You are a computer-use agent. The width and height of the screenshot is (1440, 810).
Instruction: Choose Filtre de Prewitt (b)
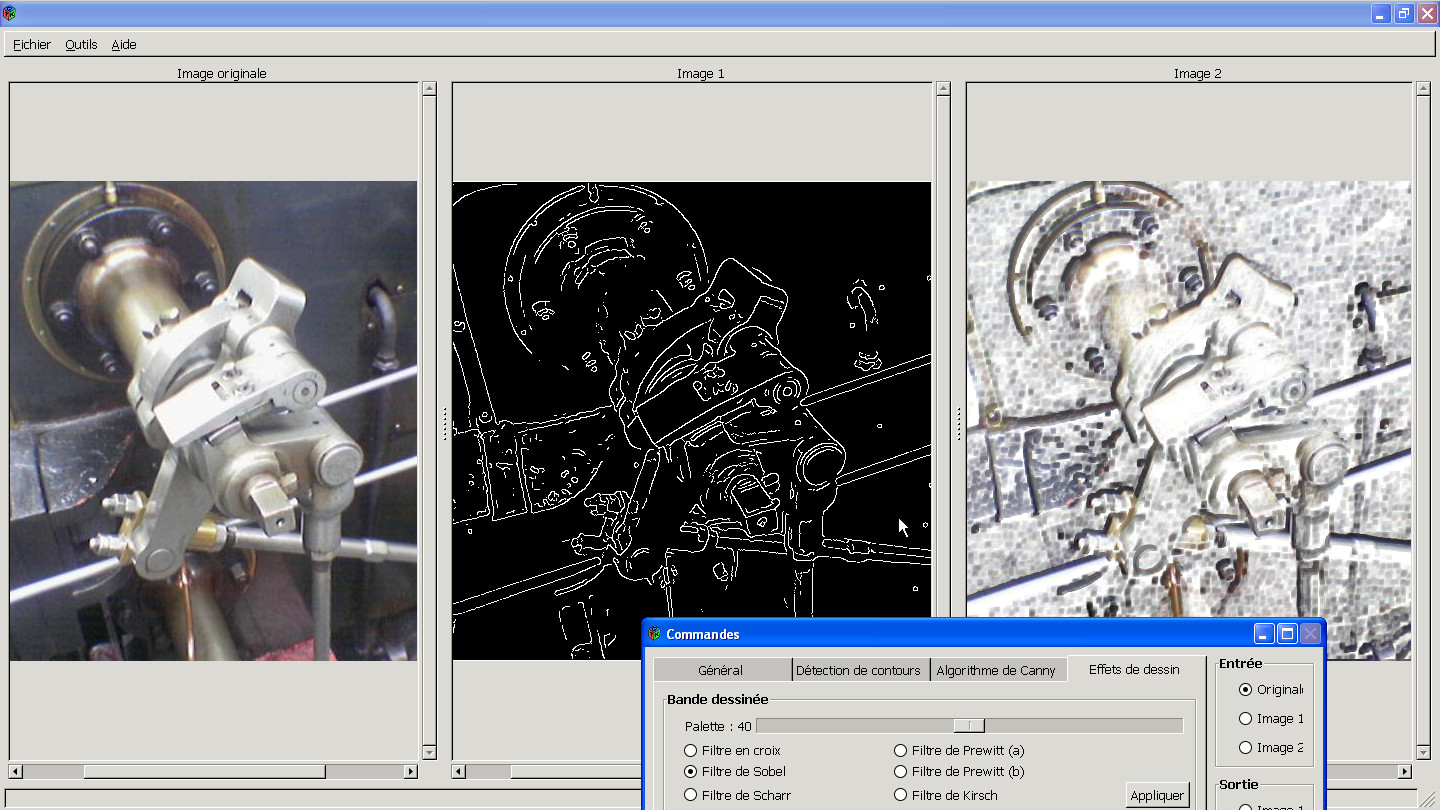click(959, 771)
